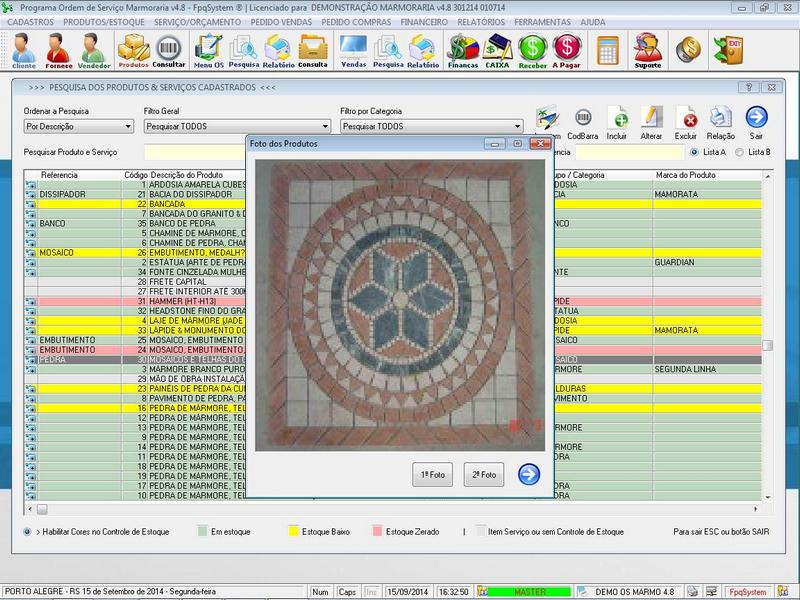Click the Pesquisar Produto e Serviço field
Image resolution: width=800 pixels, height=600 pixels.
195,152
